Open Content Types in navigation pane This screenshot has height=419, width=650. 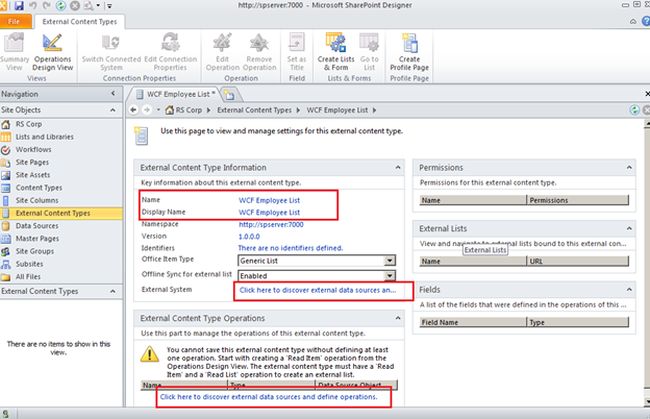coord(39,188)
